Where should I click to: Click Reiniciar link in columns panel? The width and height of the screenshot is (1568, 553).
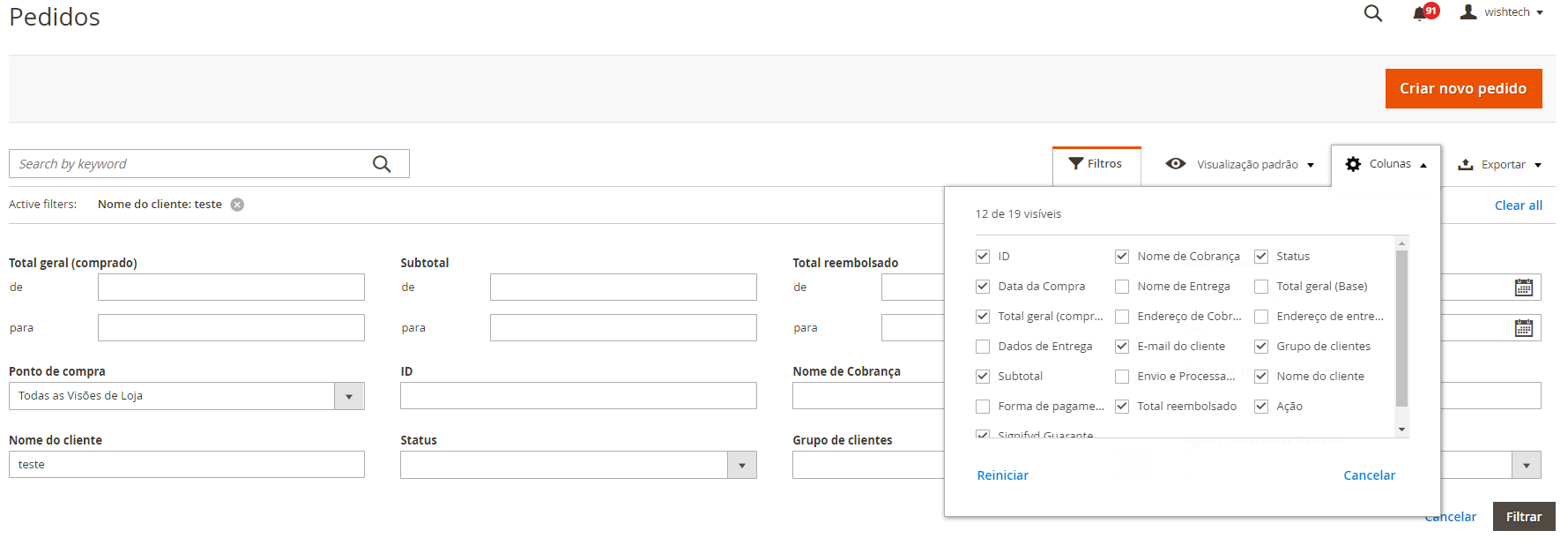pos(1002,475)
